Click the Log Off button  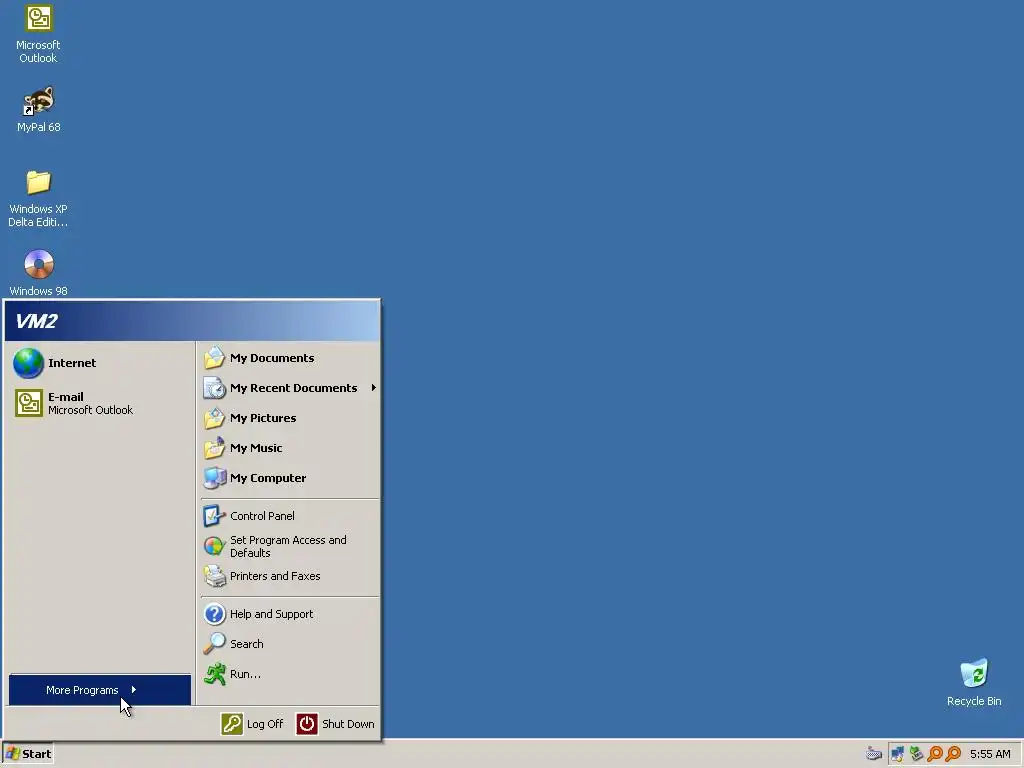[x=253, y=724]
